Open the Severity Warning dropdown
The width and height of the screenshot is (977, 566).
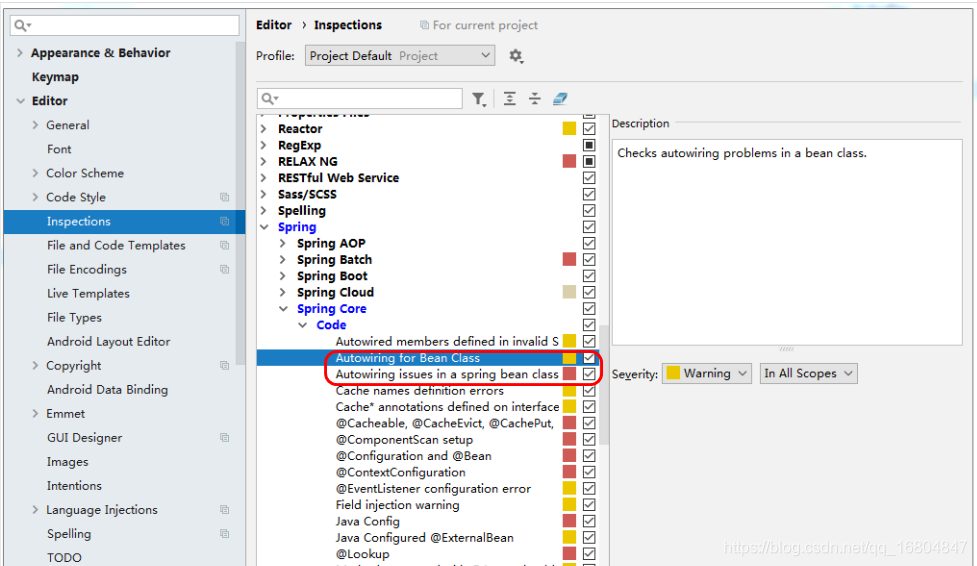[707, 373]
